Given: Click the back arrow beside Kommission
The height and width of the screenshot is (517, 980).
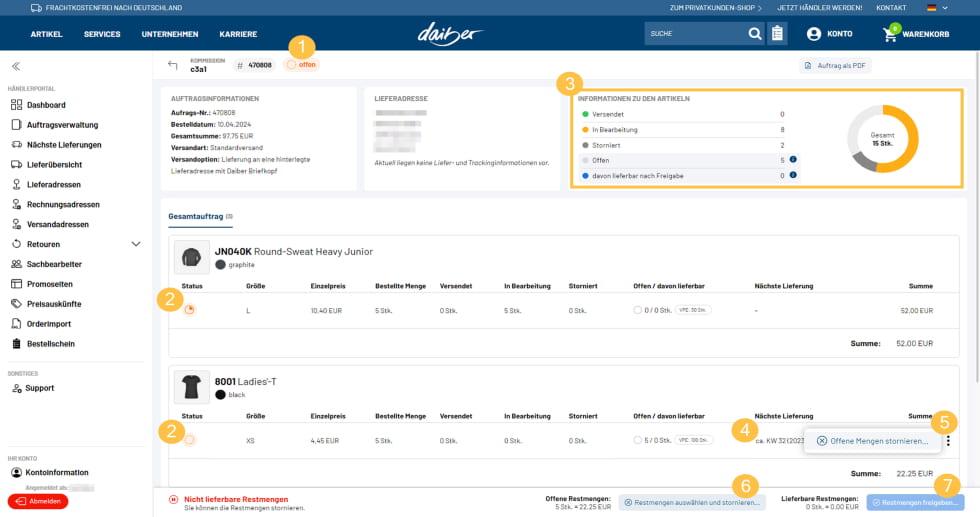Looking at the screenshot, I should [172, 65].
